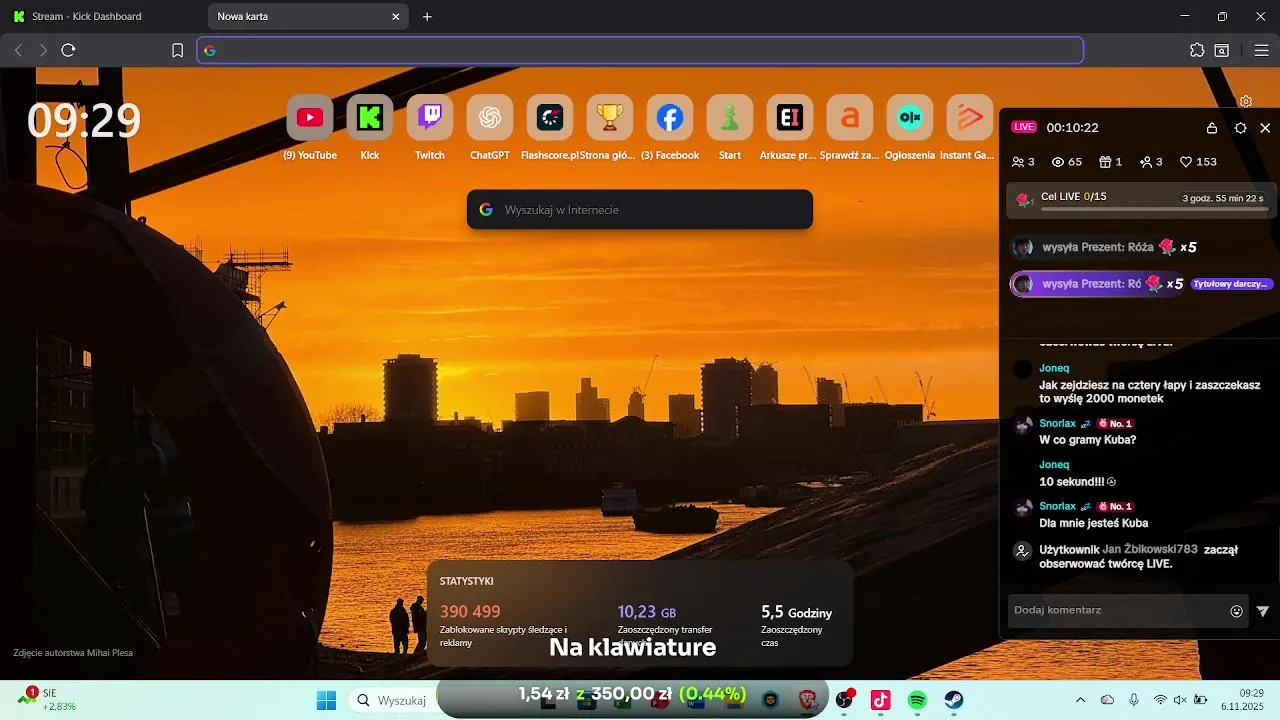Click the new followers count icon
The image size is (1280, 720).
click(x=1146, y=162)
